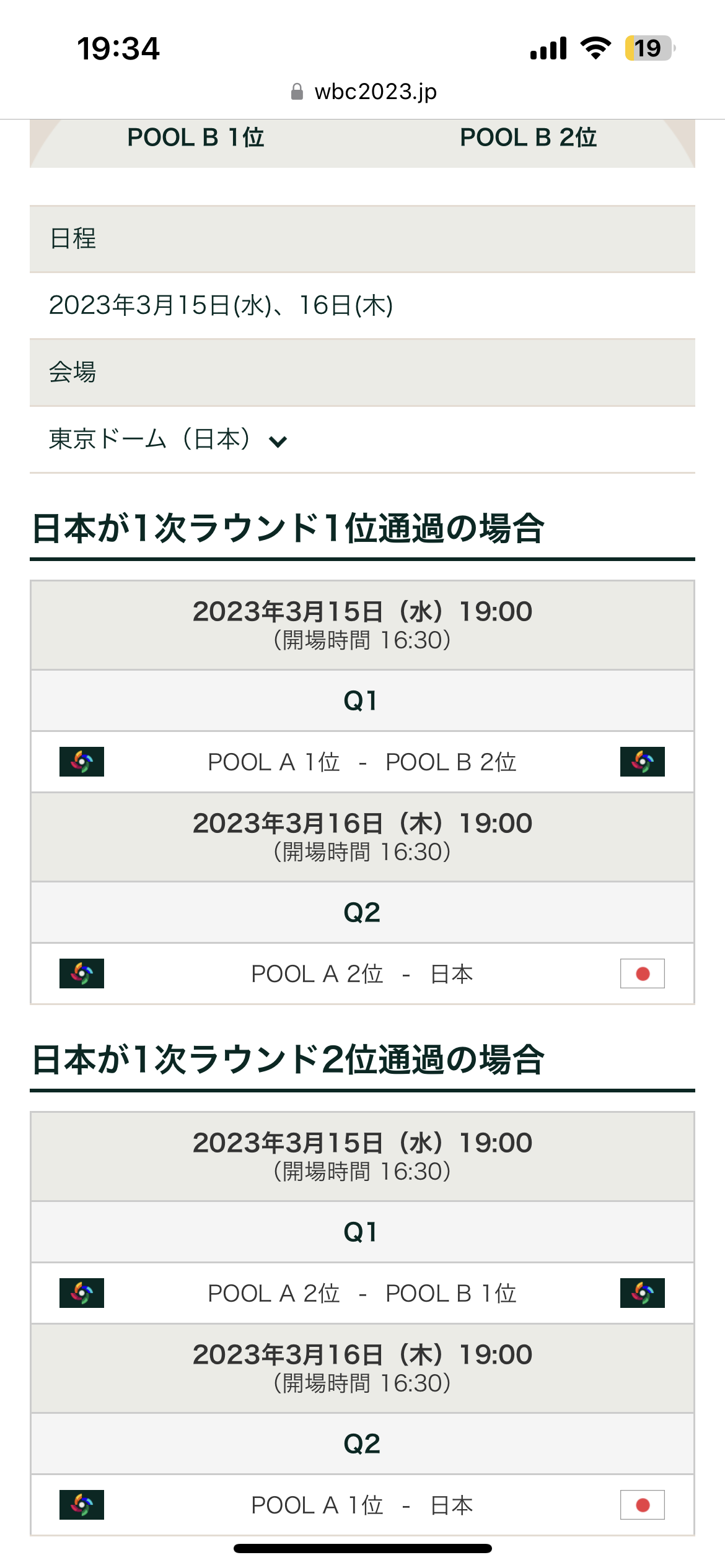Tap the Japan flag in first Q2 row

click(643, 973)
